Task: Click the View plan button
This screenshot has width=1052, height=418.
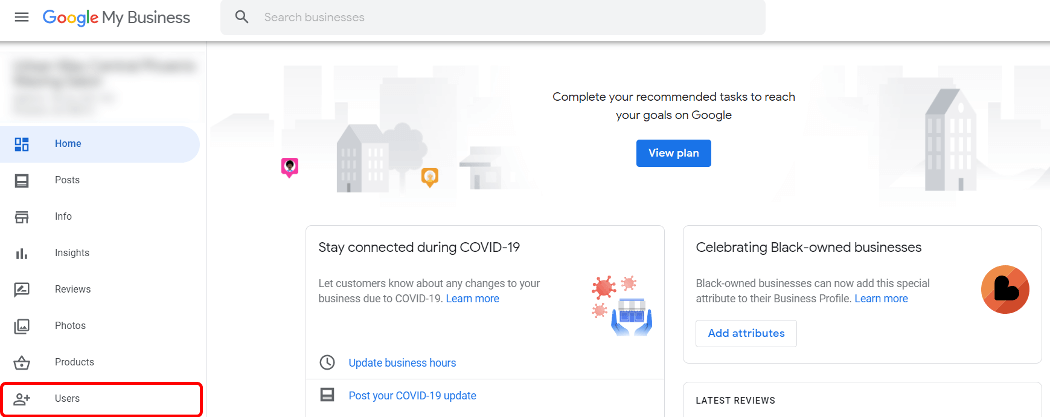Action: click(674, 153)
